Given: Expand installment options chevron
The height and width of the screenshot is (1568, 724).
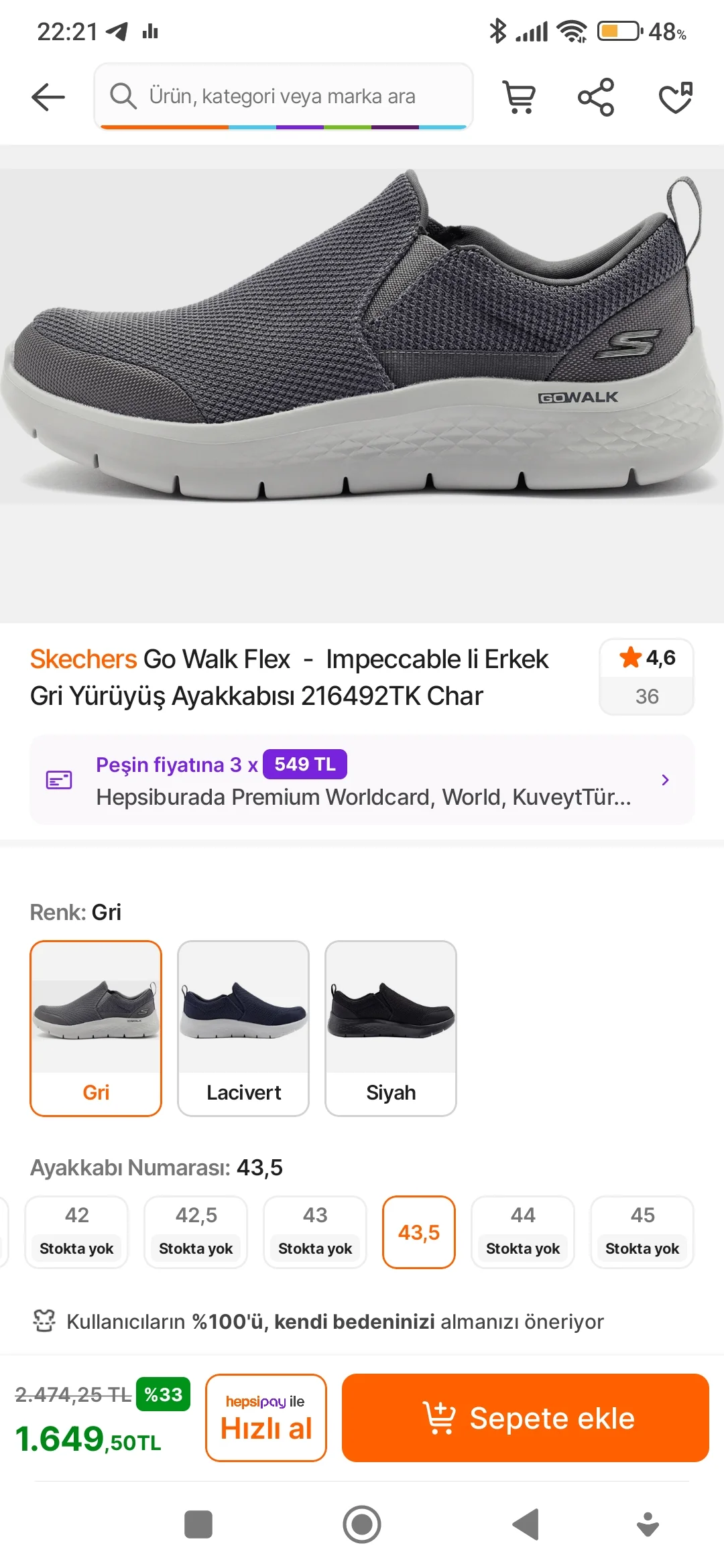Looking at the screenshot, I should (665, 780).
